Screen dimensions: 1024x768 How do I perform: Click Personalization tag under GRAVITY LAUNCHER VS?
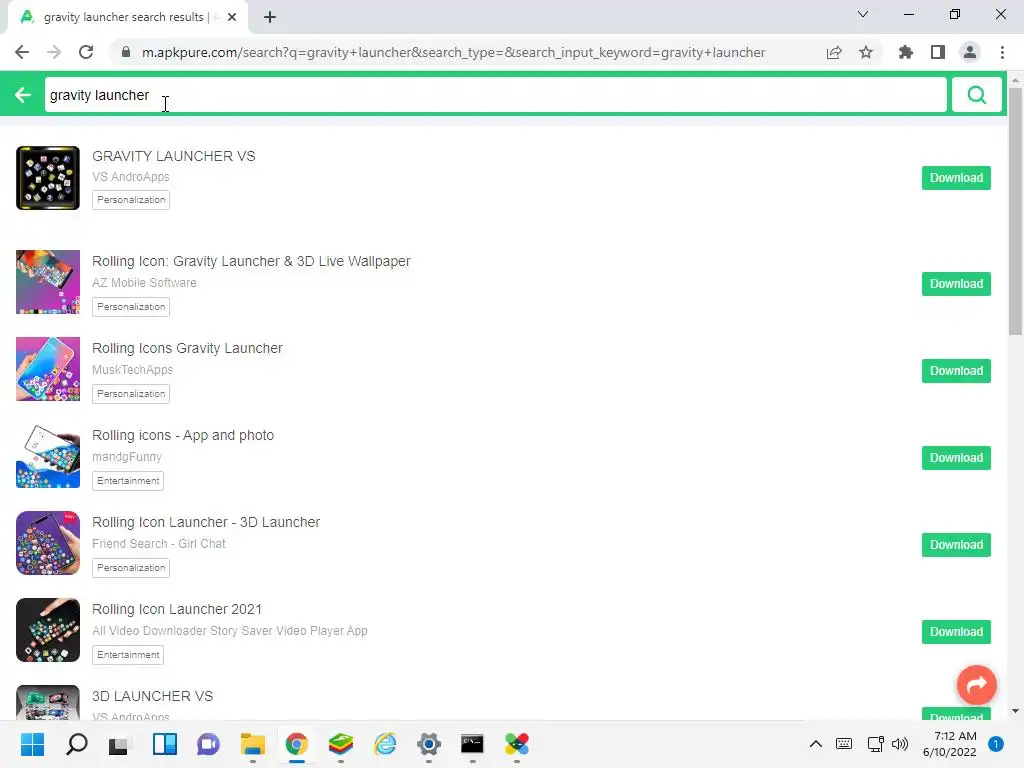pyautogui.click(x=131, y=200)
